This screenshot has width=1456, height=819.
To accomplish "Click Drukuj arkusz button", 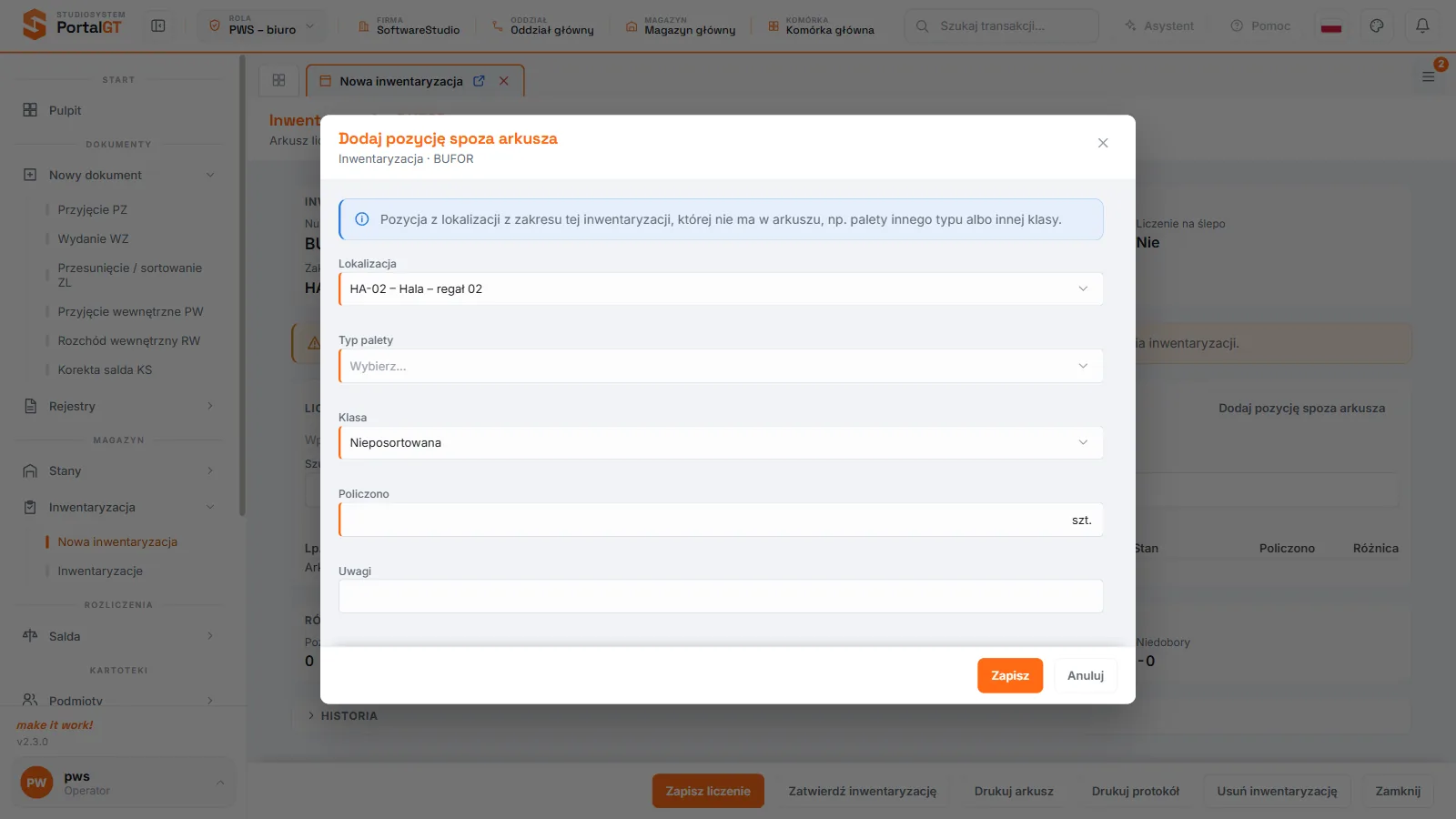I will pyautogui.click(x=1014, y=791).
